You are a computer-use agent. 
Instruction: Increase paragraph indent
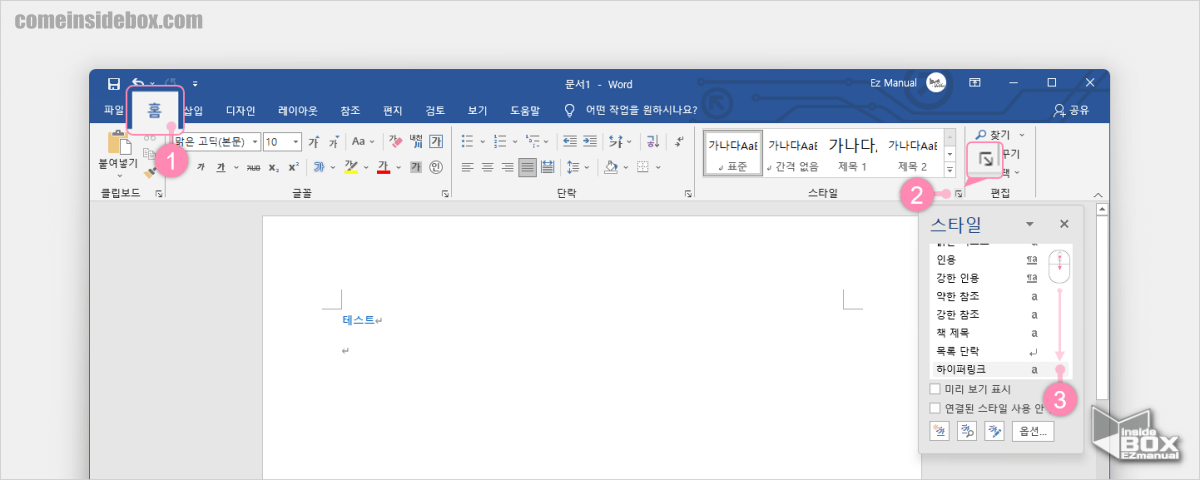[591, 142]
